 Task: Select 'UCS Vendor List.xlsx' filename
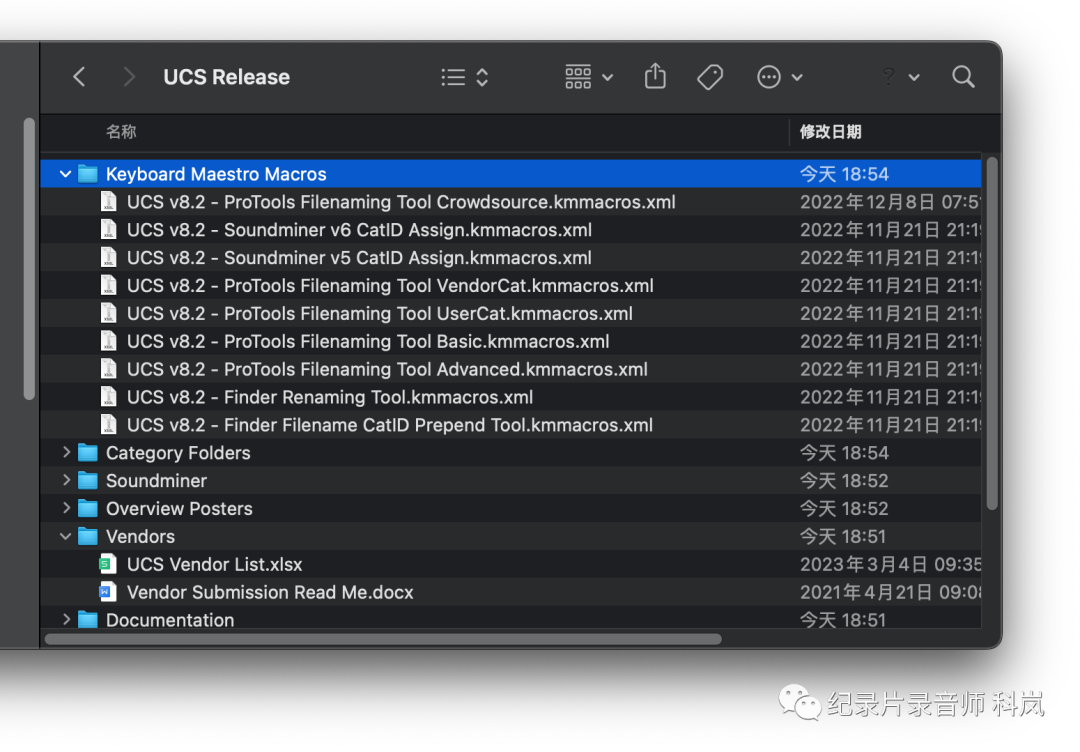[214, 564]
